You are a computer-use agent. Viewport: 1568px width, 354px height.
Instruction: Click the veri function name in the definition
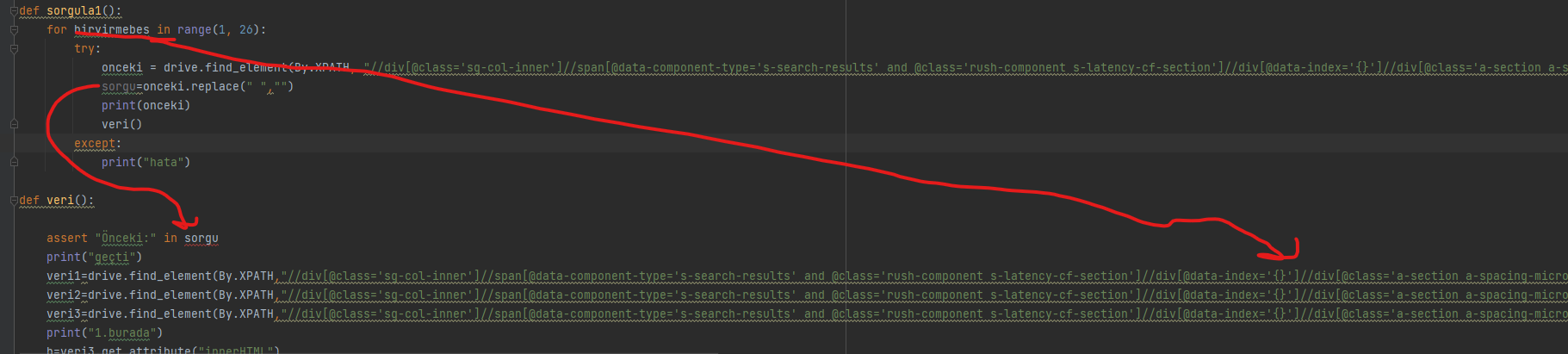click(x=60, y=200)
